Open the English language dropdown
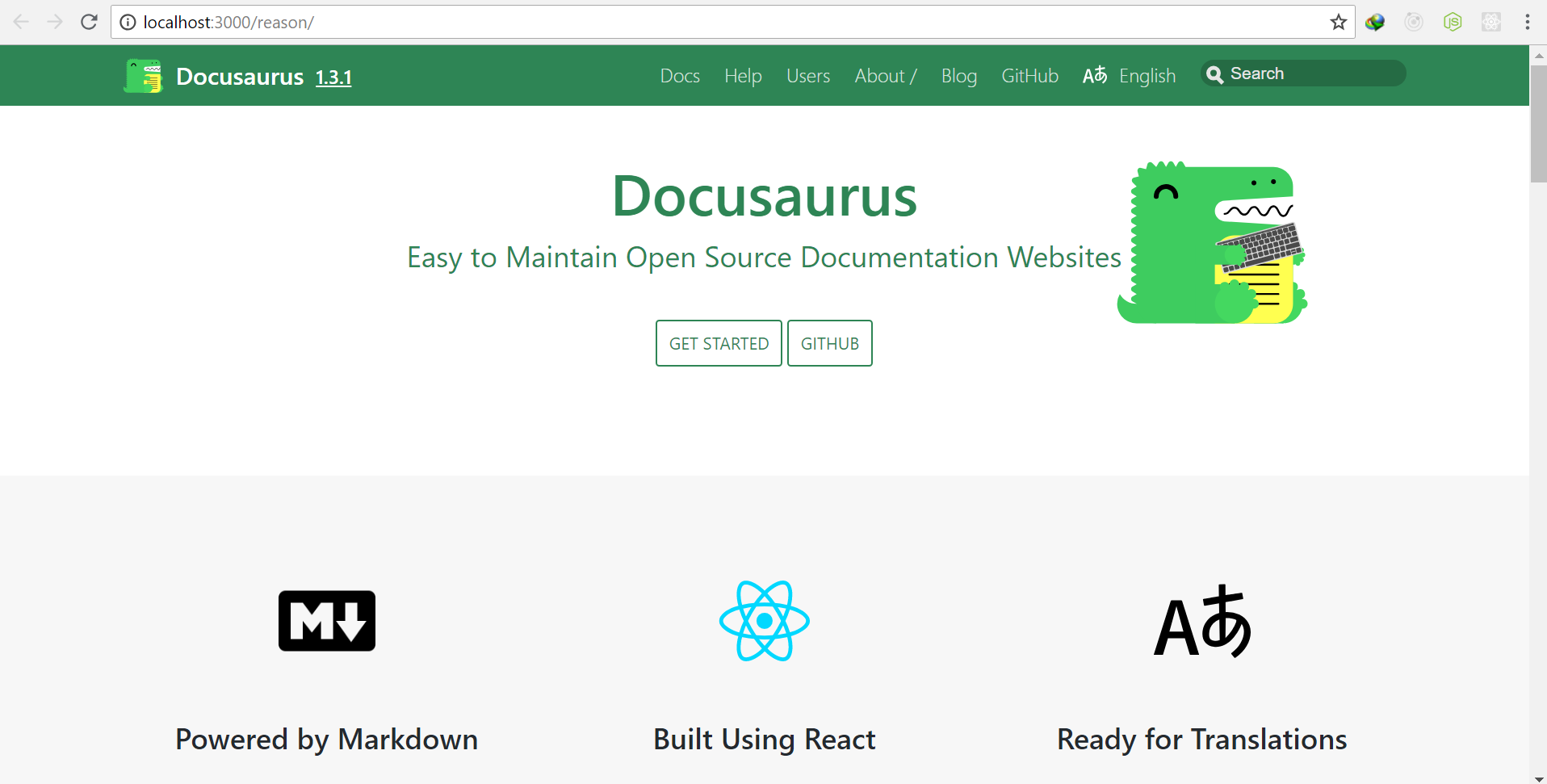This screenshot has width=1547, height=784. (1147, 76)
